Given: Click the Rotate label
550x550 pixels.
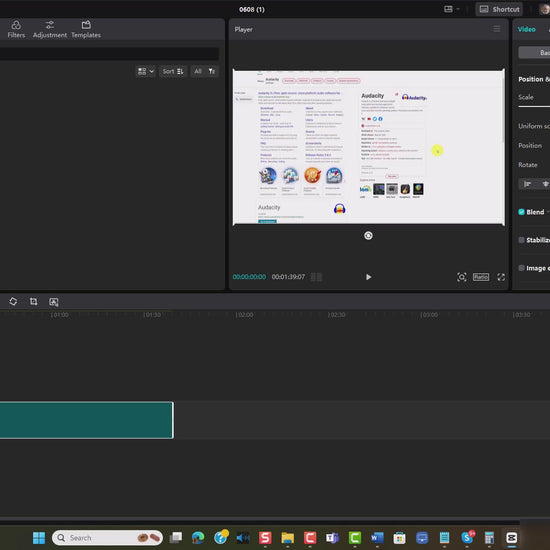Looking at the screenshot, I should point(528,165).
